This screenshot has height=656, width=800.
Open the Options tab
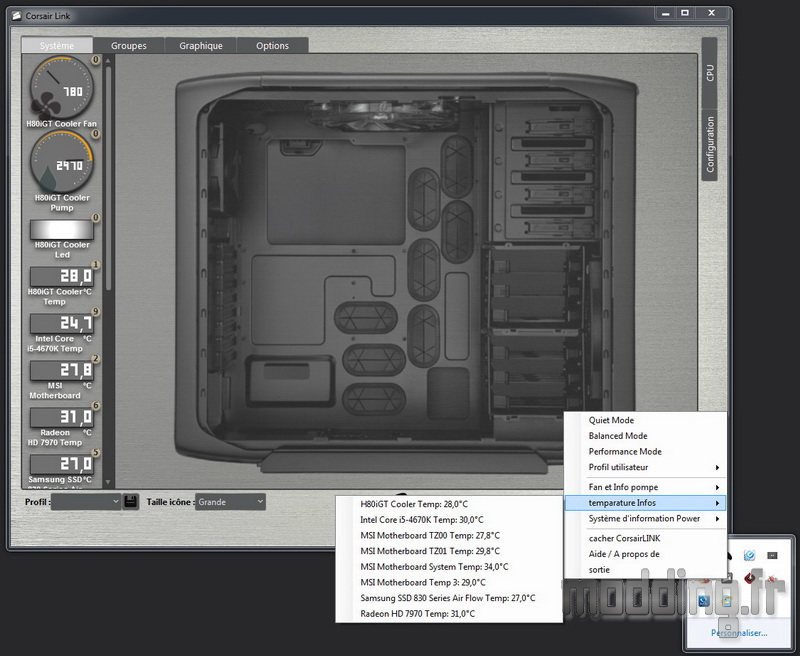point(272,45)
